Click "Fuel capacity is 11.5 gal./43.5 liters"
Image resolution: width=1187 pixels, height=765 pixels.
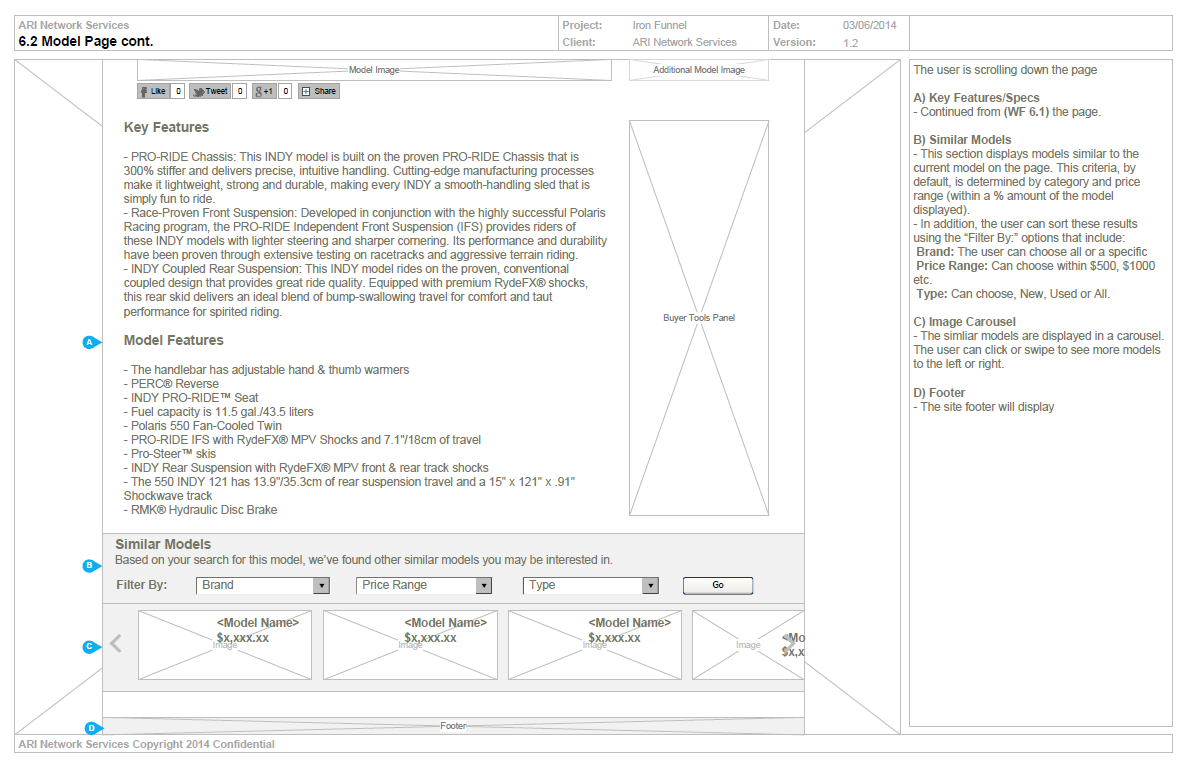coord(219,412)
